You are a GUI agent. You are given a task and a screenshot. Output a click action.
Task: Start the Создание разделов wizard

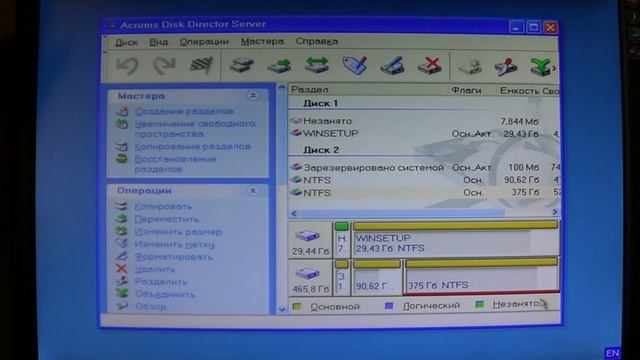click(x=184, y=111)
